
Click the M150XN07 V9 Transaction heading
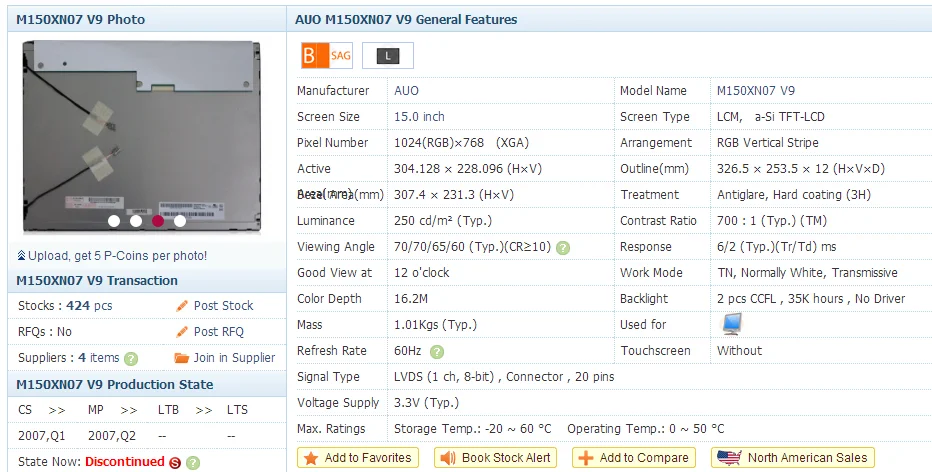(97, 281)
